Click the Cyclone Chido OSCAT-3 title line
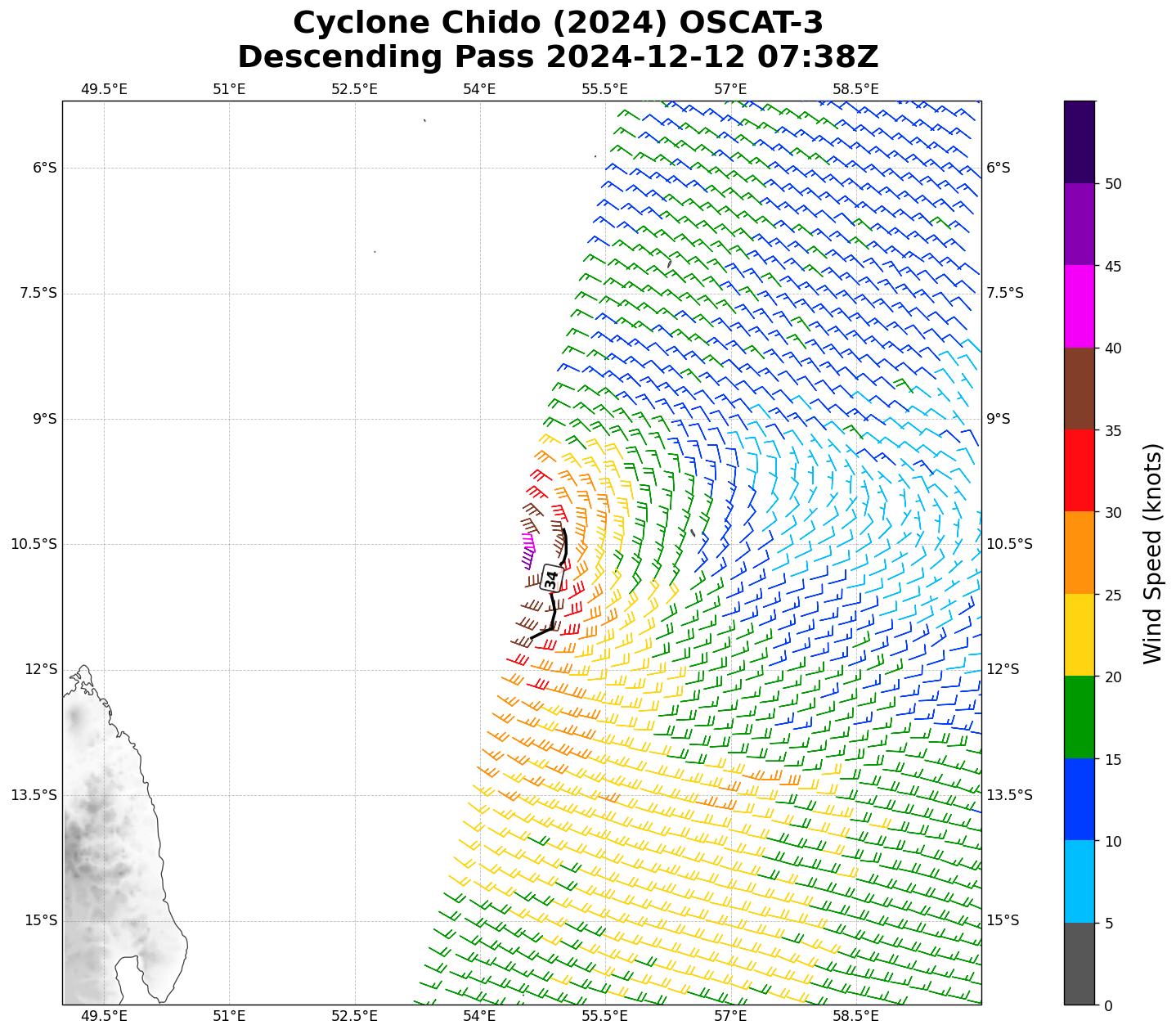 click(x=558, y=23)
